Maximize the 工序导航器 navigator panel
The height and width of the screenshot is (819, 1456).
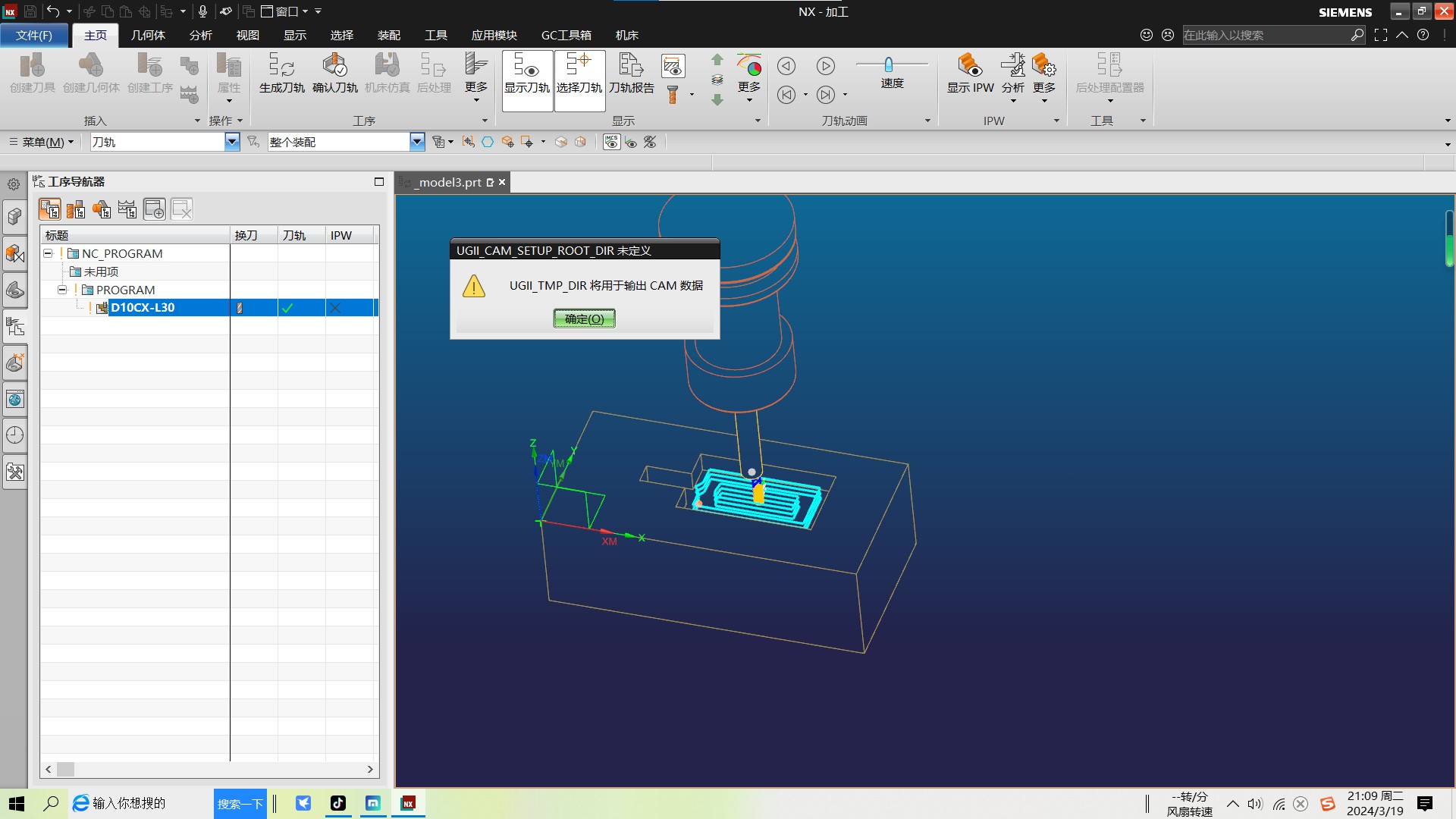(x=379, y=181)
